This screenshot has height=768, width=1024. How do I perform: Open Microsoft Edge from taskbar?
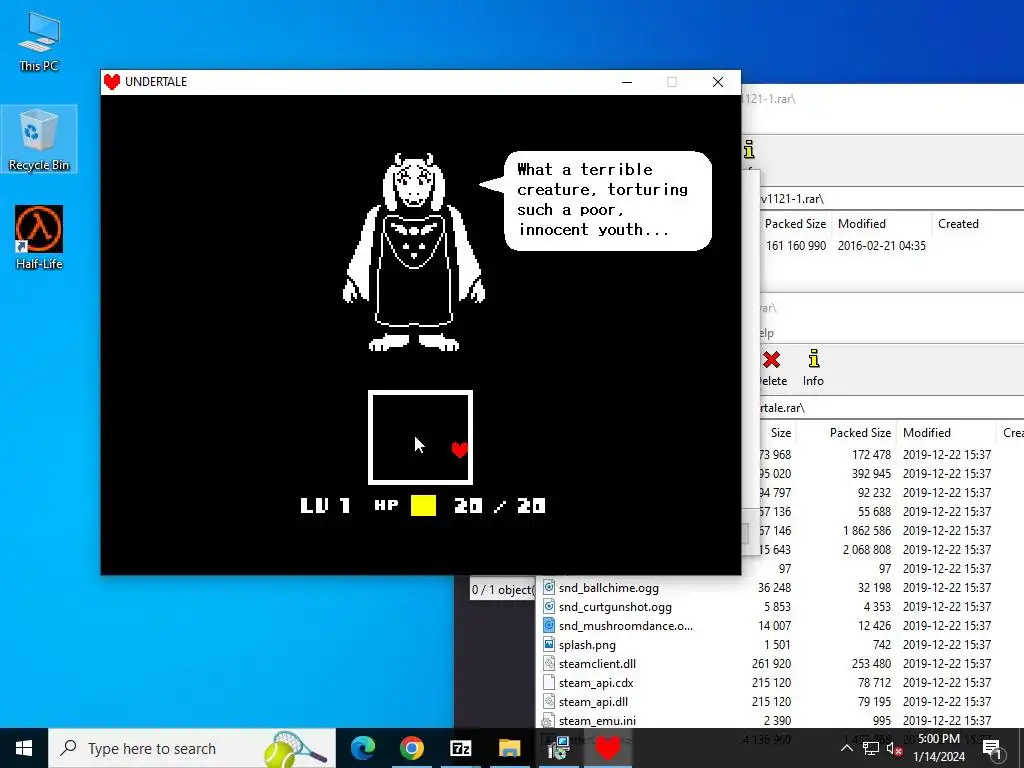click(363, 748)
